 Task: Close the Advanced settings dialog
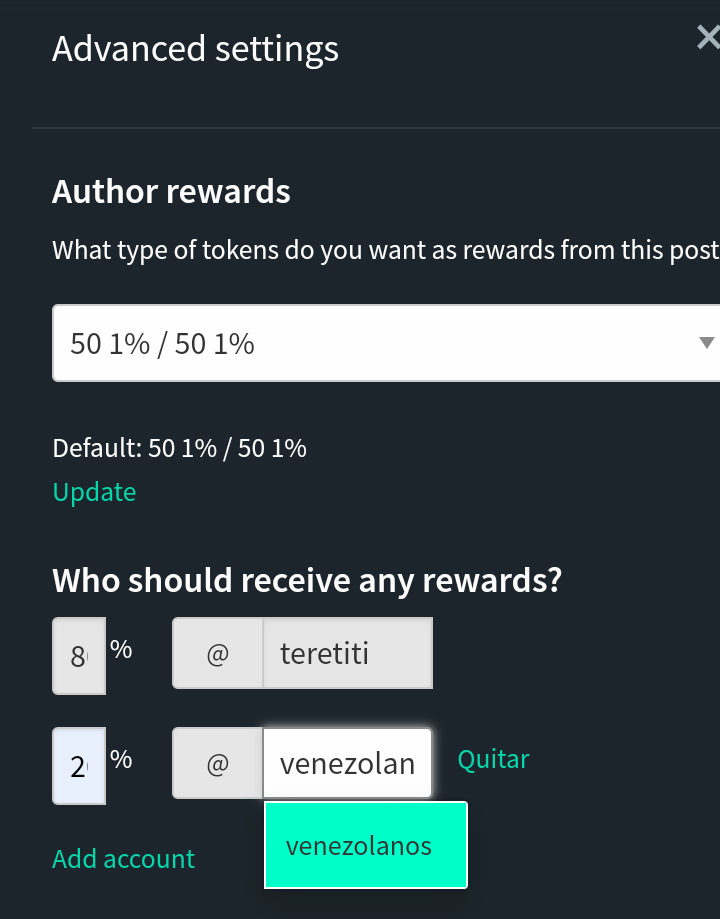tap(707, 39)
